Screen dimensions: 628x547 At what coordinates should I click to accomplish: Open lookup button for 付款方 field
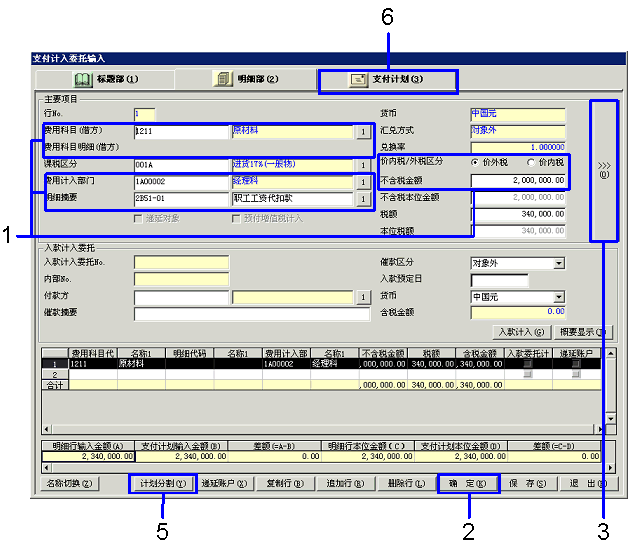tap(363, 297)
